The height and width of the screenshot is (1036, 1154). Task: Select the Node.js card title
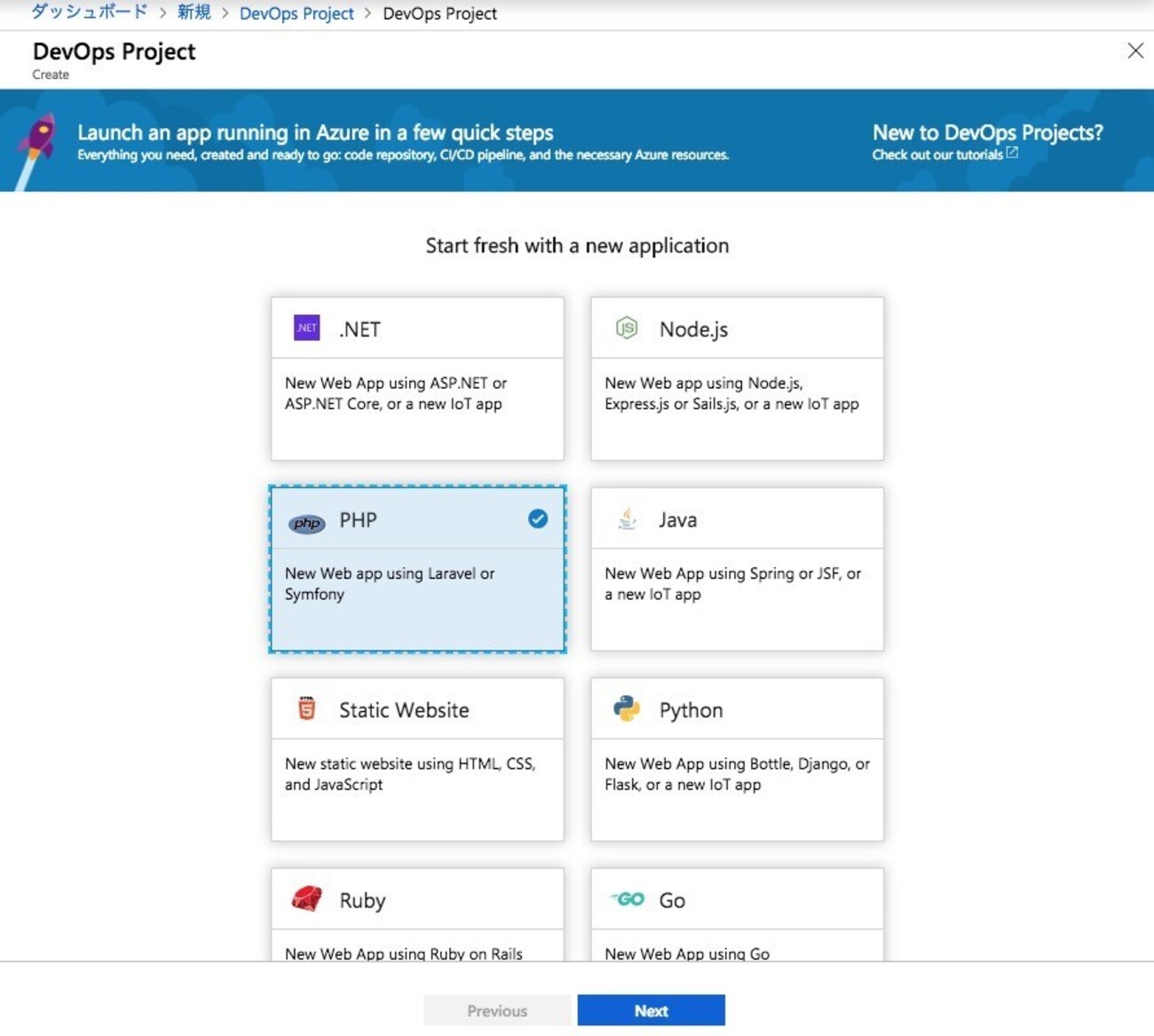tap(693, 329)
